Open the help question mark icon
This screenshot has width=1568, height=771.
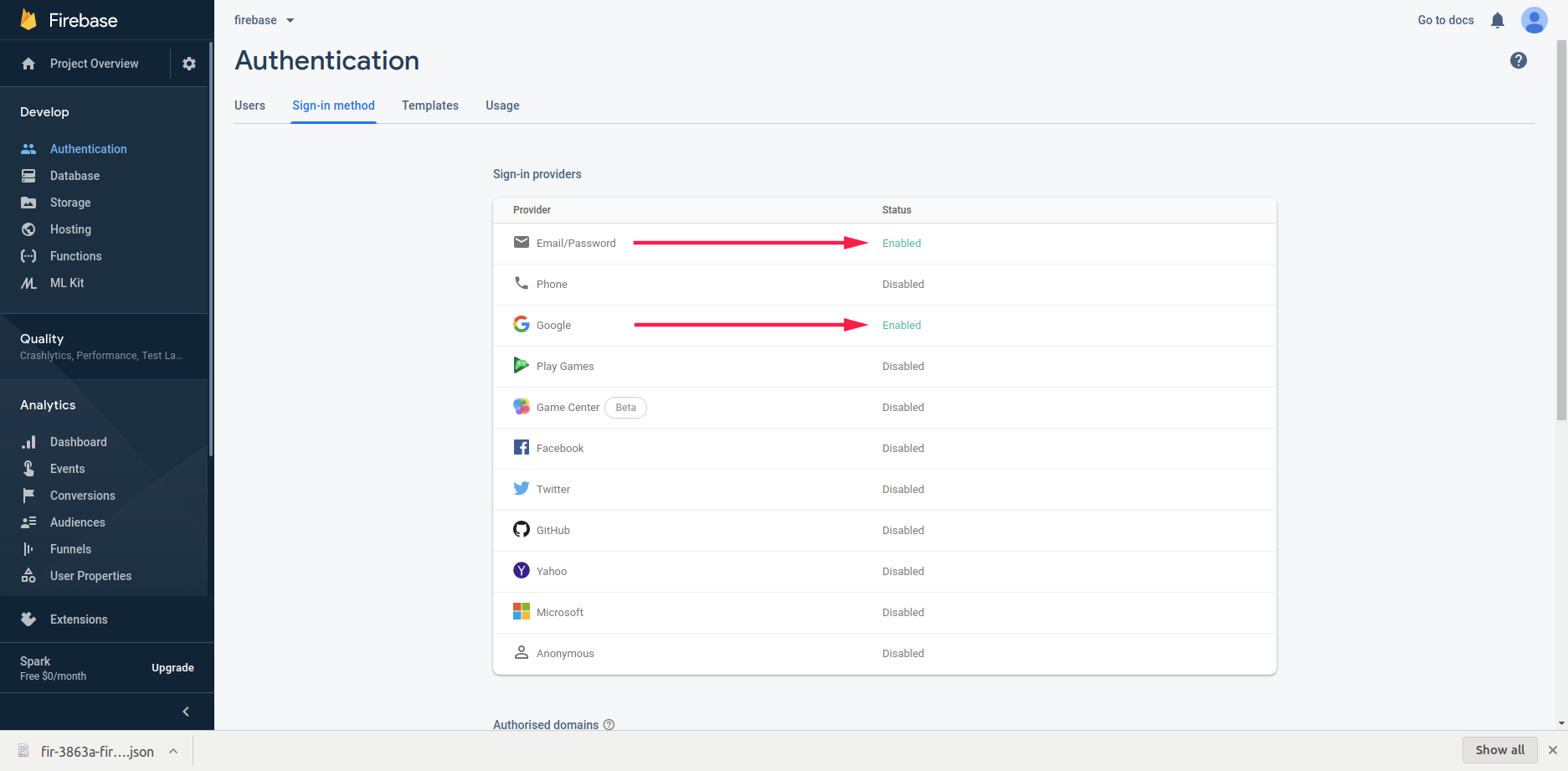(x=1518, y=60)
